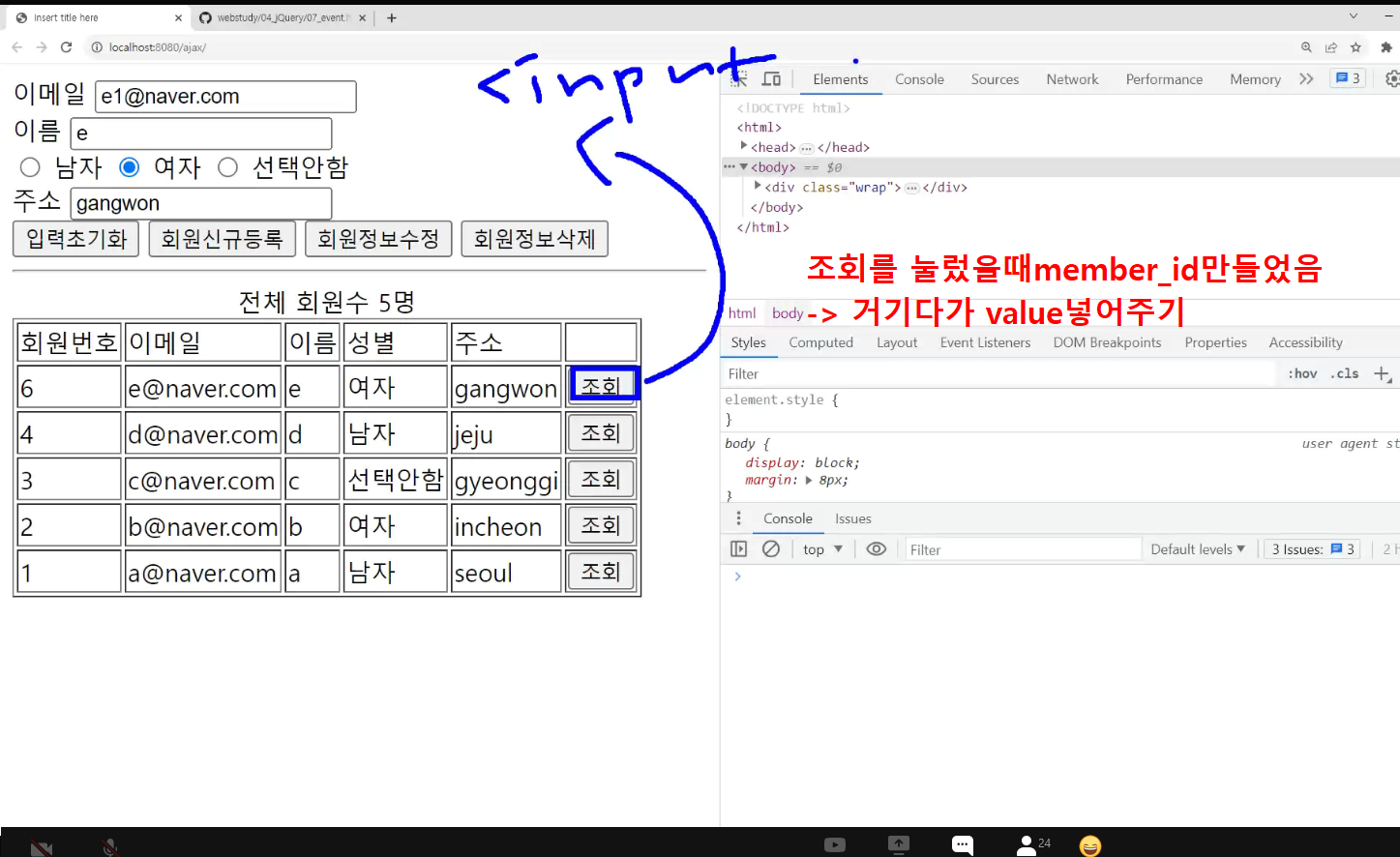Show the console sidebar icon
This screenshot has width=1400, height=857.
[739, 548]
